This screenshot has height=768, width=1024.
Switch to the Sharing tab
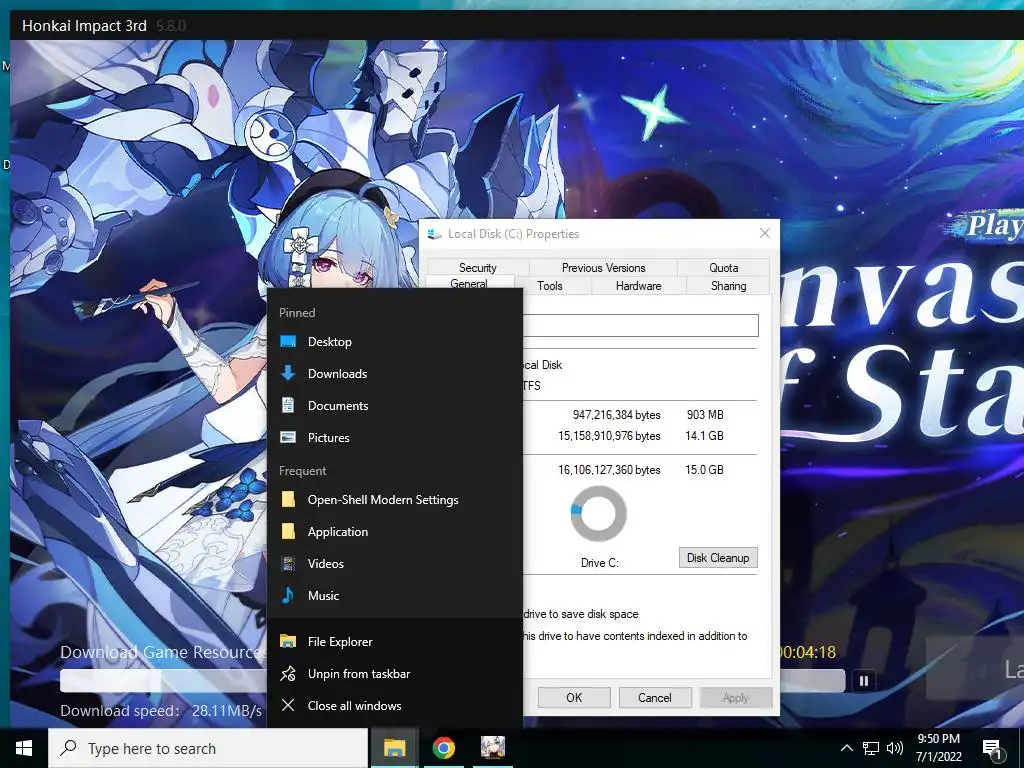pyautogui.click(x=728, y=285)
